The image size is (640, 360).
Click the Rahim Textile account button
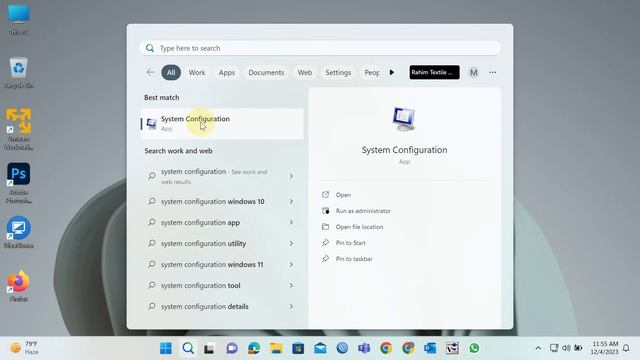[434, 72]
